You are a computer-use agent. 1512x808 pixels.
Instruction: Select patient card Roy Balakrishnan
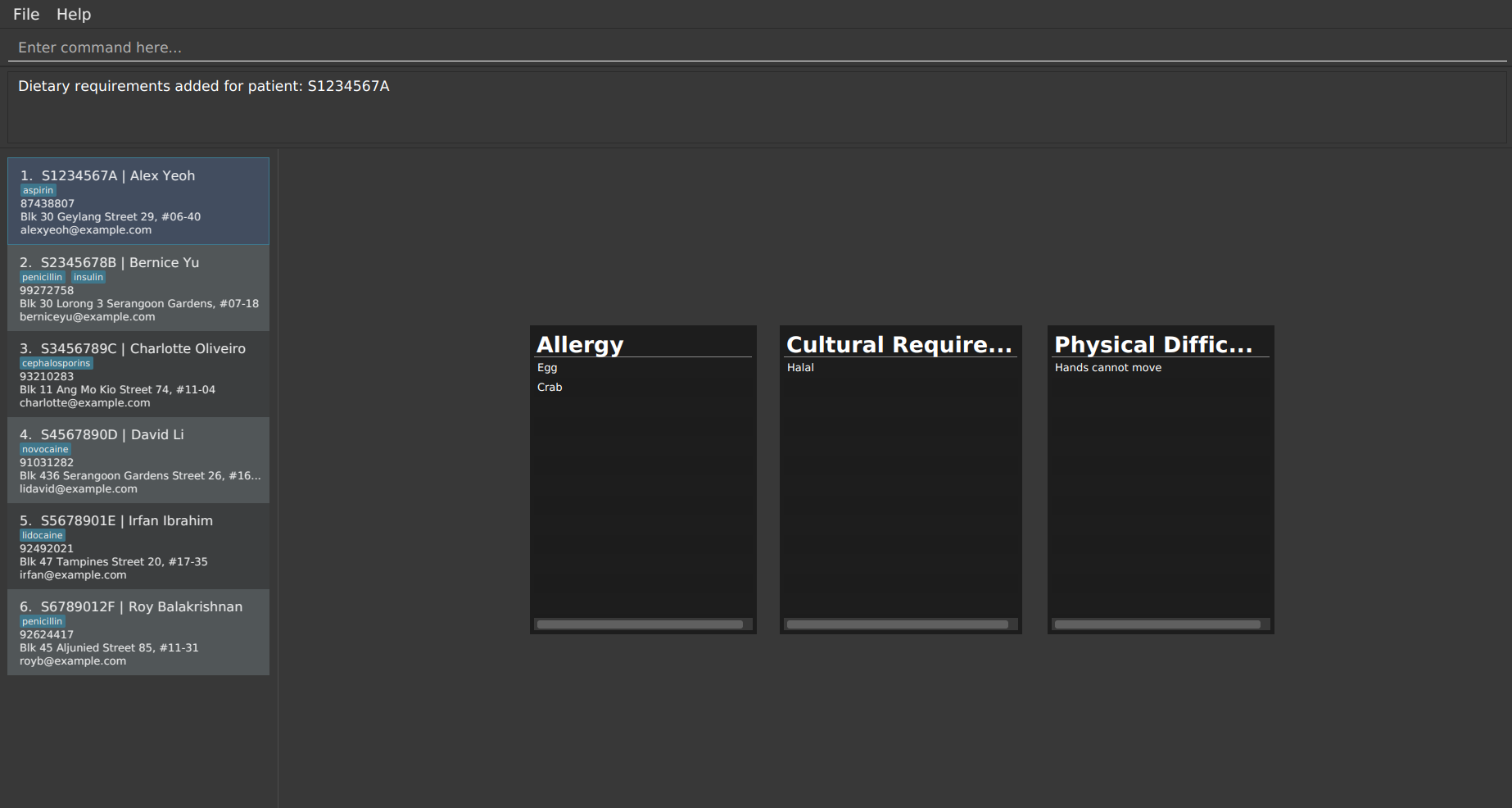tap(138, 633)
